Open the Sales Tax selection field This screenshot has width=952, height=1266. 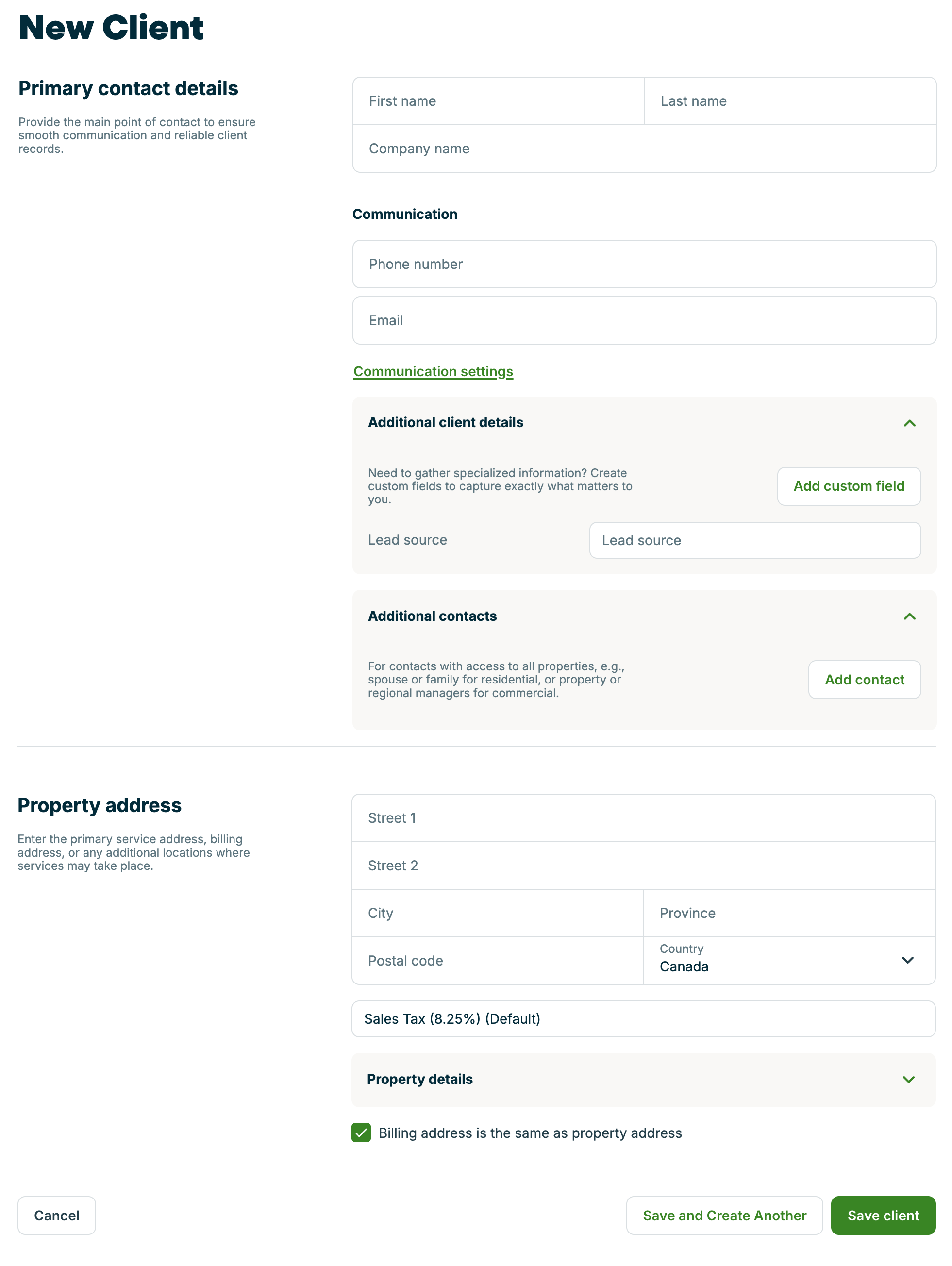643,1019
